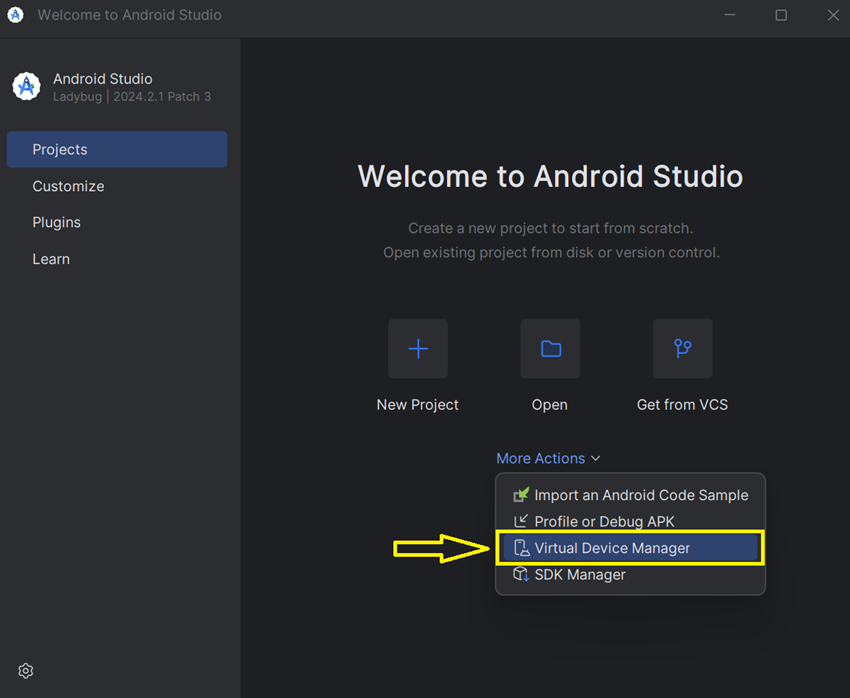Click the Profile or Debug APK icon
The height and width of the screenshot is (698, 850).
click(520, 521)
